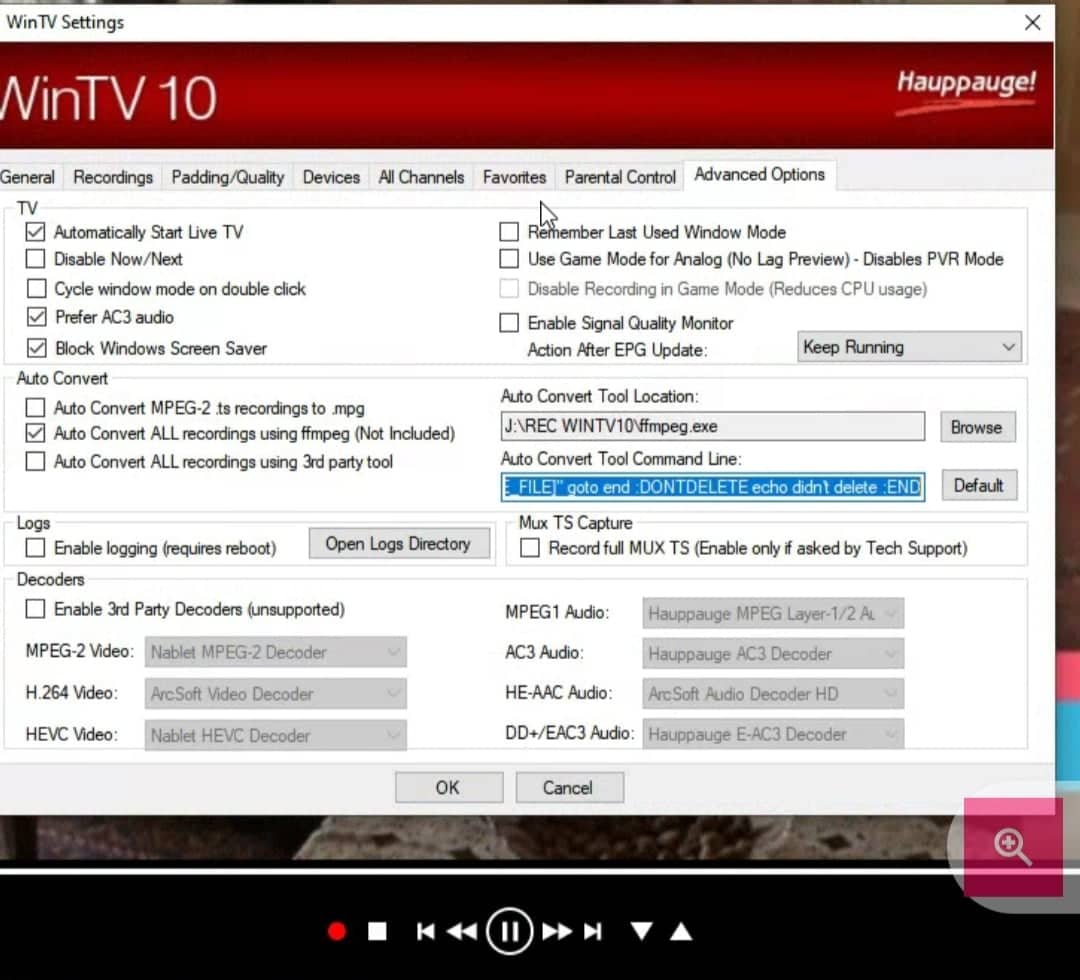1080x980 pixels.
Task: Check Record full MUX TS option
Action: click(530, 548)
